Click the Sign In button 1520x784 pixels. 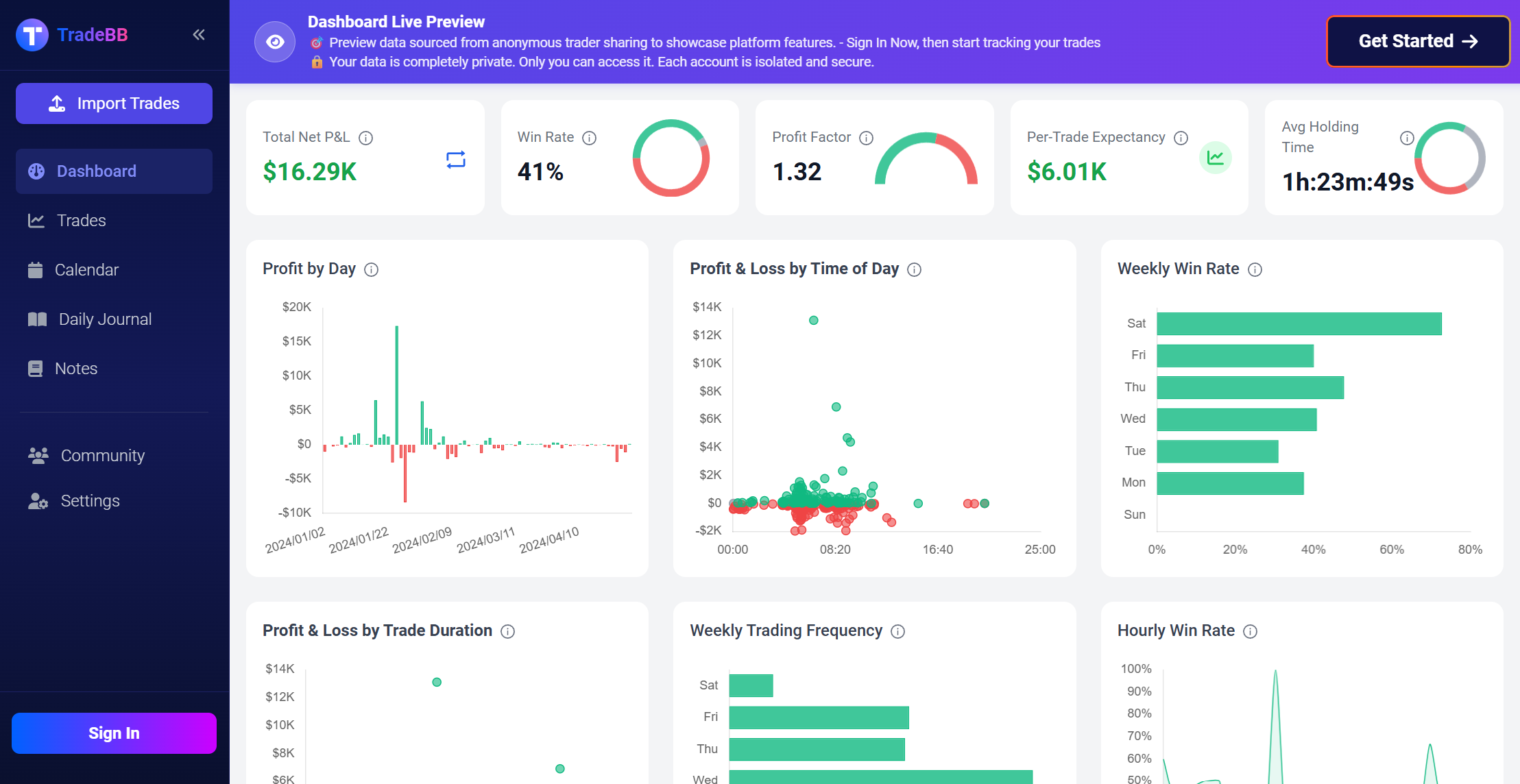[114, 733]
